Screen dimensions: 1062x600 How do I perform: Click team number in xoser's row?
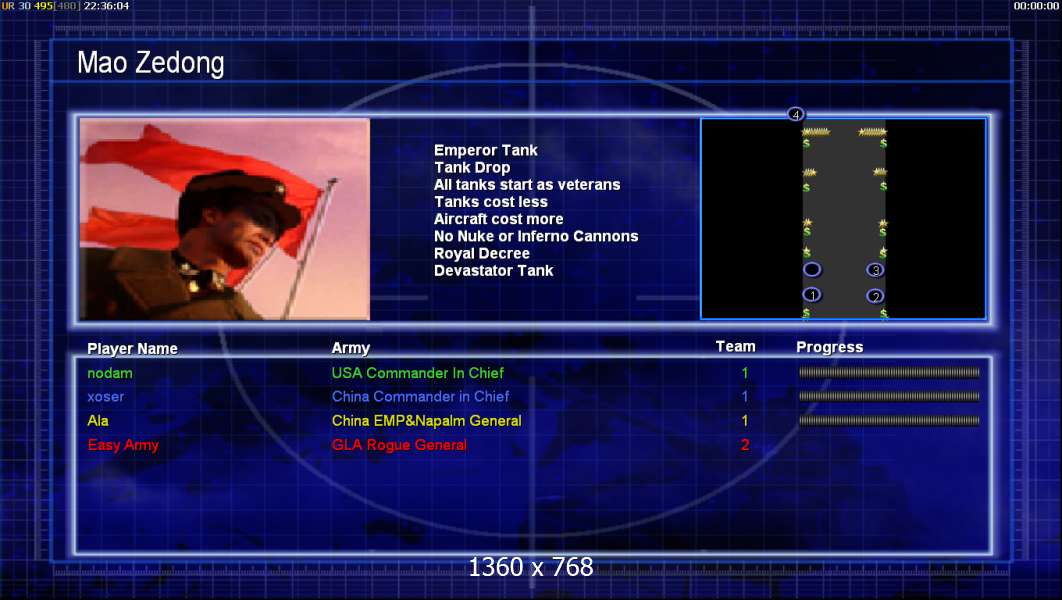click(x=745, y=397)
